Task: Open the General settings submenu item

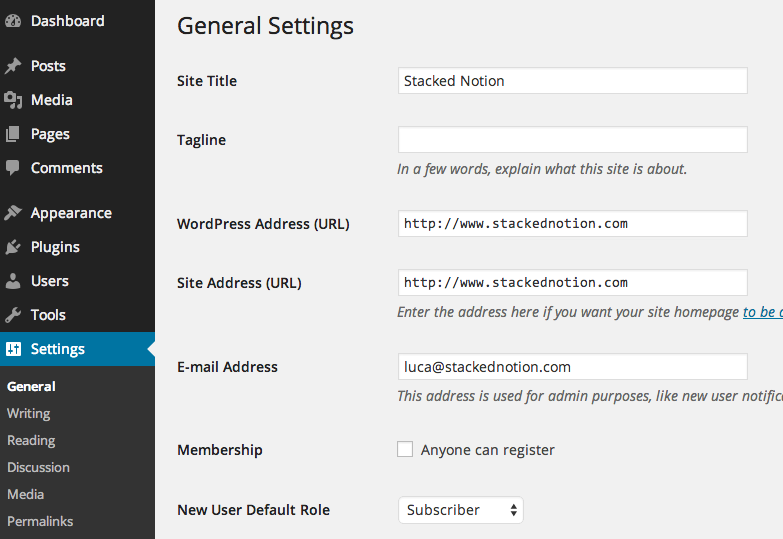Action: pos(31,387)
